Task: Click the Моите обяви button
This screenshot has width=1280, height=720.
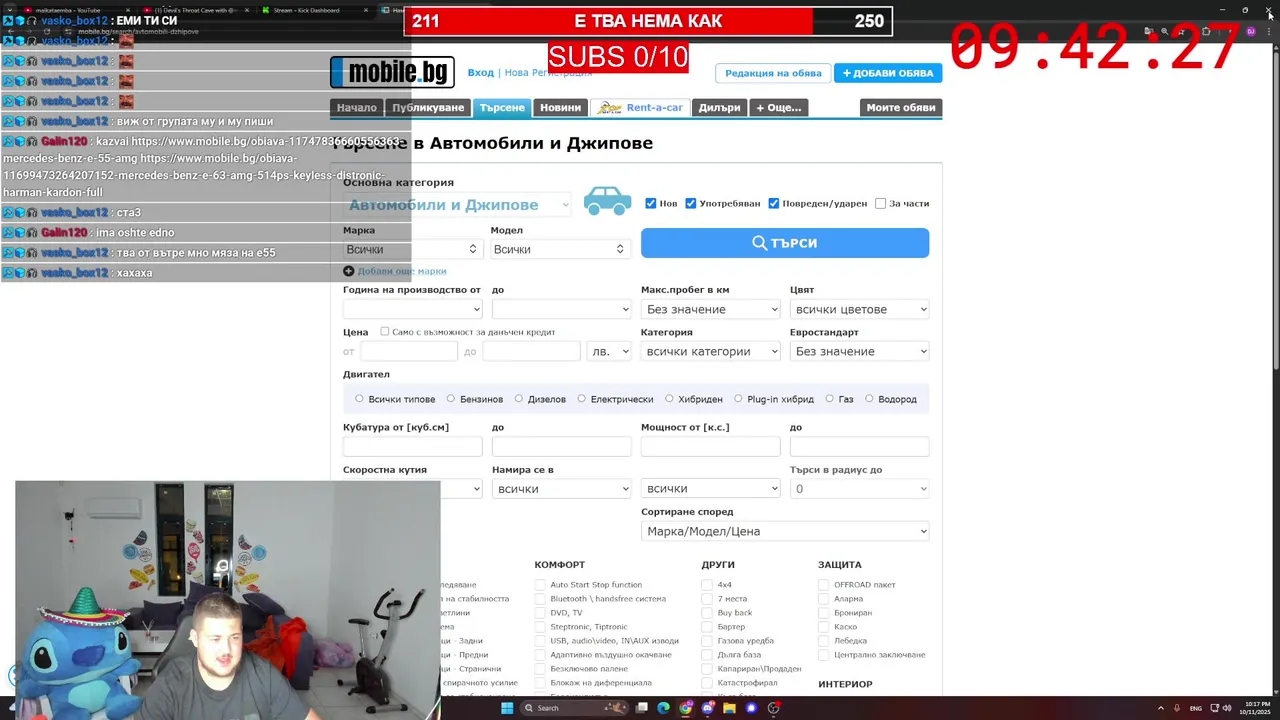Action: click(x=901, y=108)
